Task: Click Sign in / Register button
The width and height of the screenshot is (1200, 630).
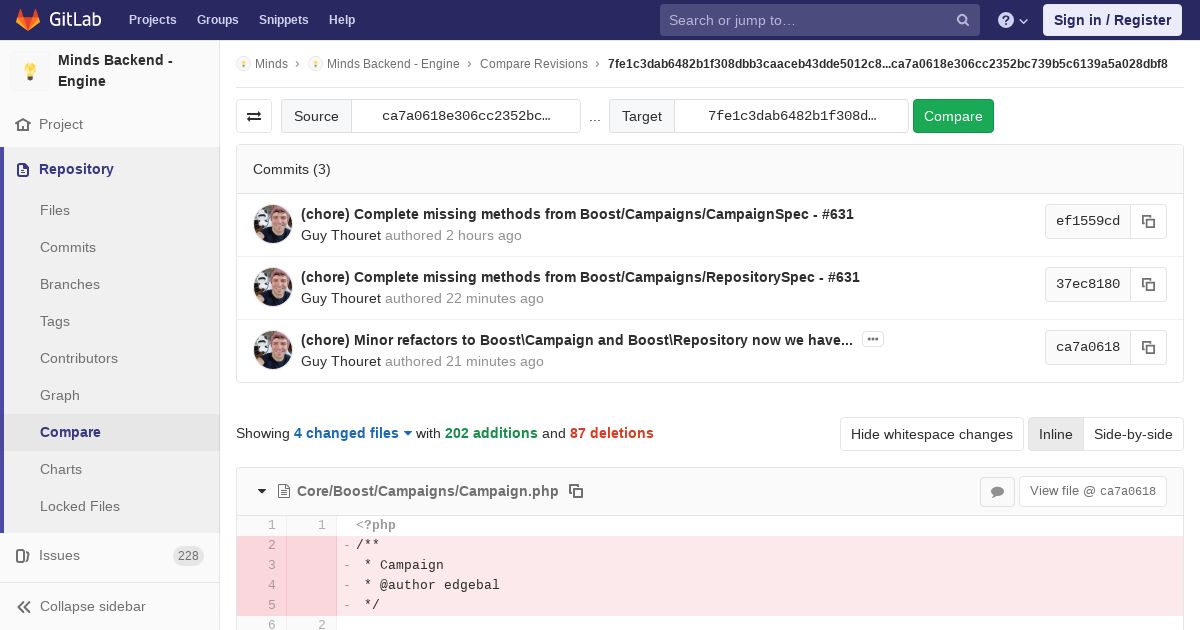Action: [x=1112, y=20]
